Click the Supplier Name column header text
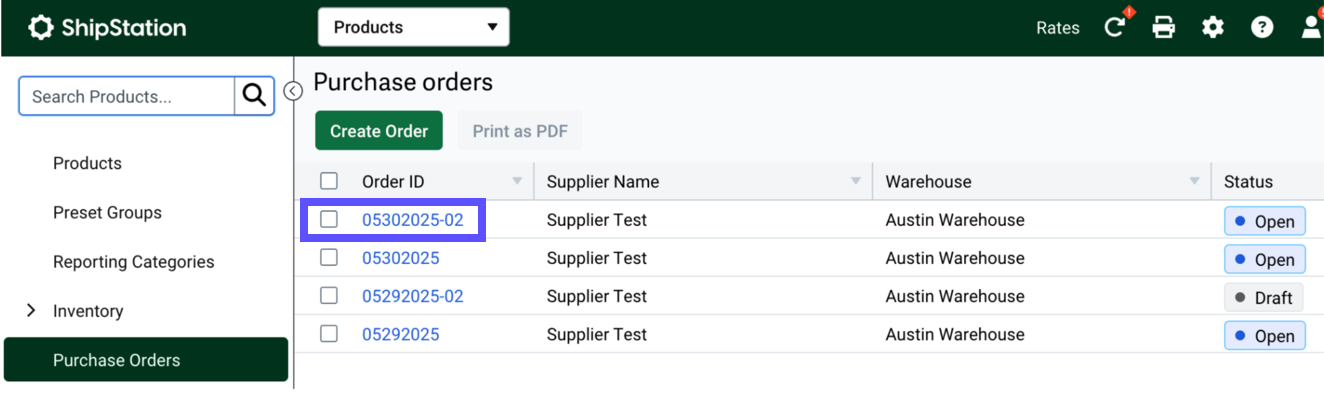This screenshot has width=1324, height=398. coord(603,182)
